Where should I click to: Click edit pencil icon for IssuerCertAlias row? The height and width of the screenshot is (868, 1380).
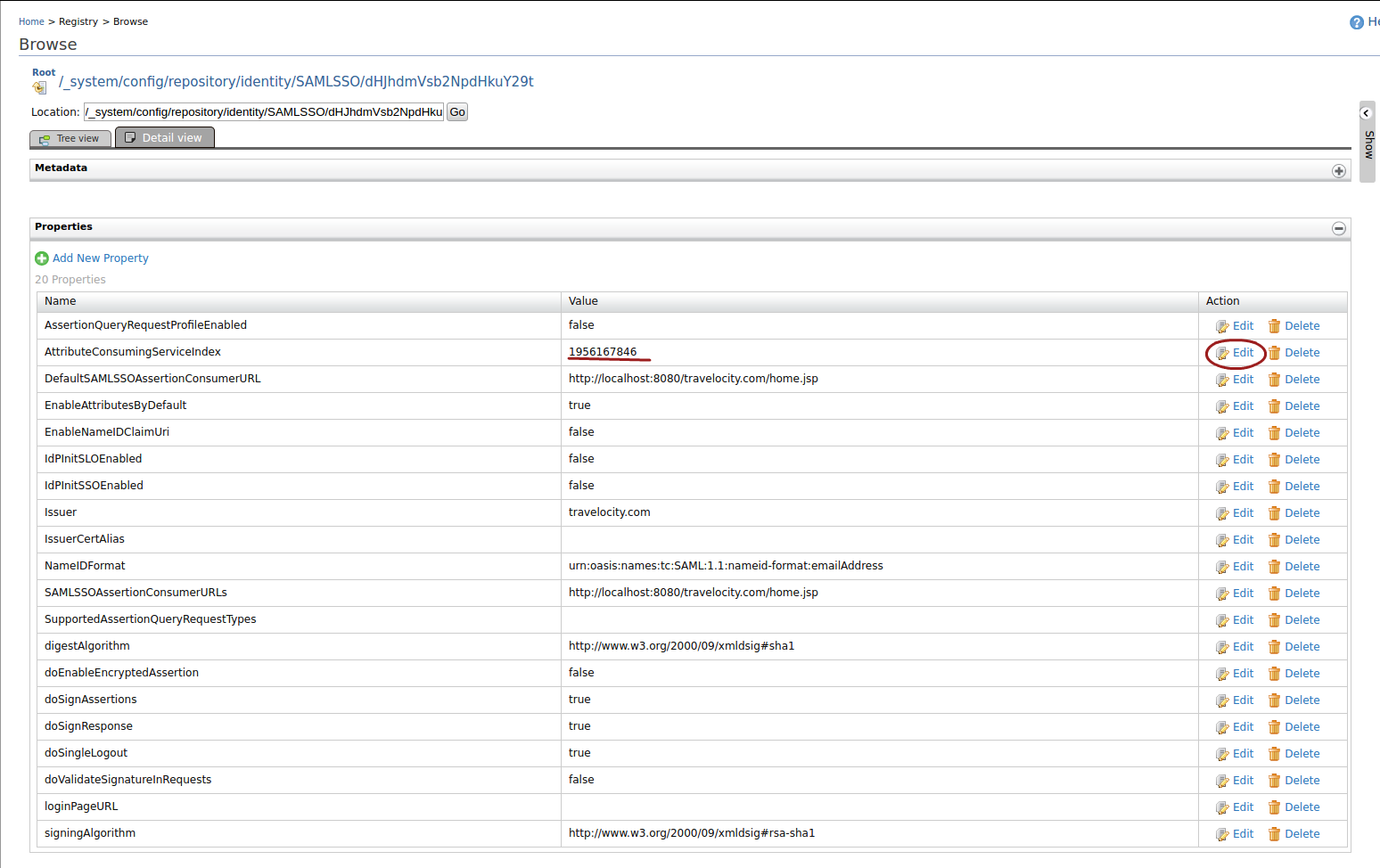coord(1222,540)
